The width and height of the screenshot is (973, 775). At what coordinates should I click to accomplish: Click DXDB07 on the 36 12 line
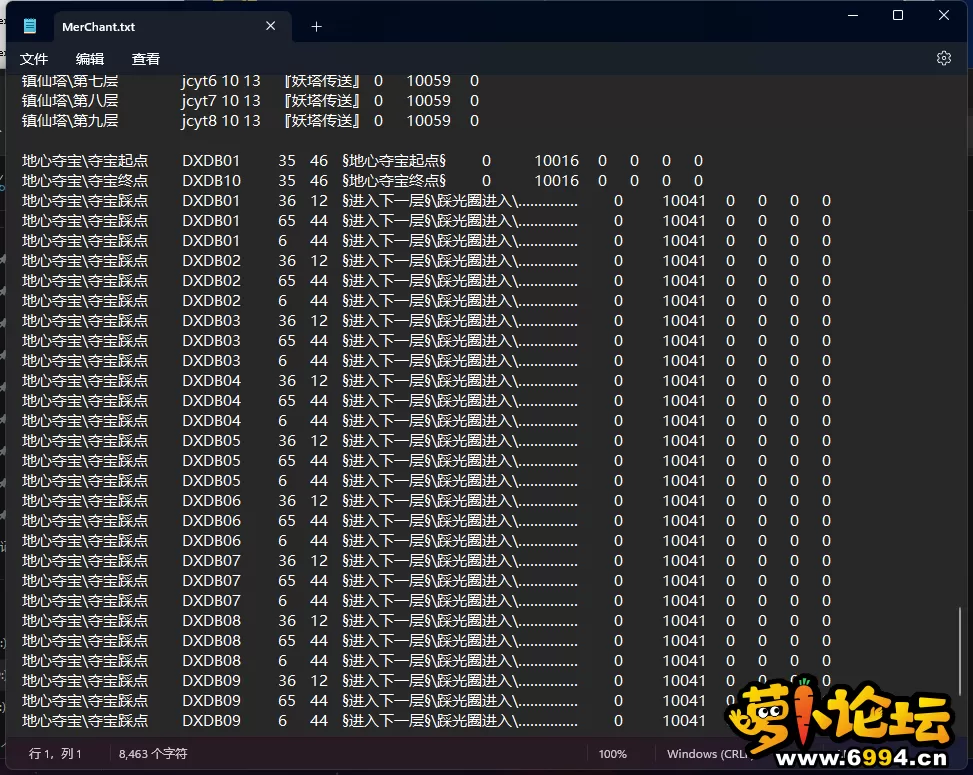point(211,560)
